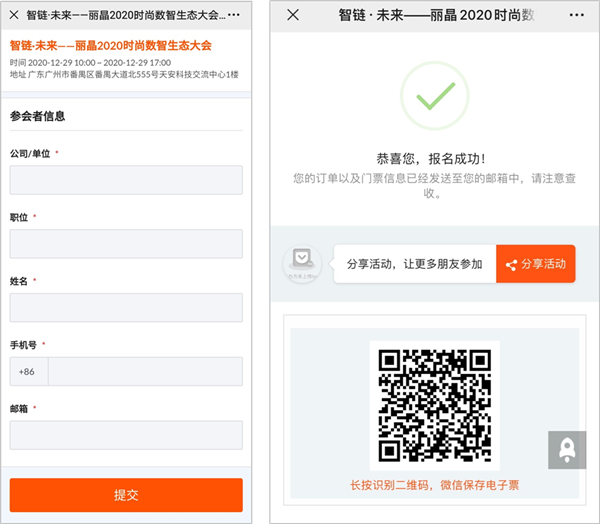Screen dimensions: 600x524
Task: Open the +86 country code selector
Action: [x=29, y=371]
